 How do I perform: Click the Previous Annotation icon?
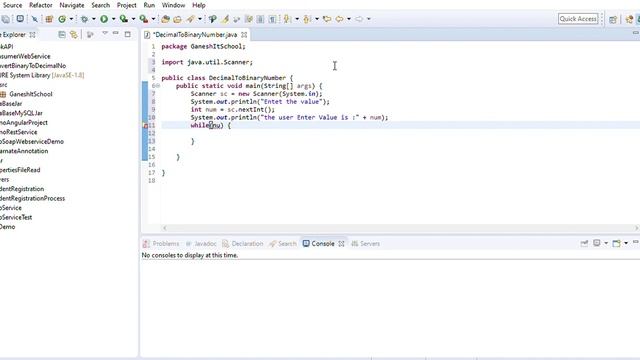pyautogui.click(x=307, y=19)
